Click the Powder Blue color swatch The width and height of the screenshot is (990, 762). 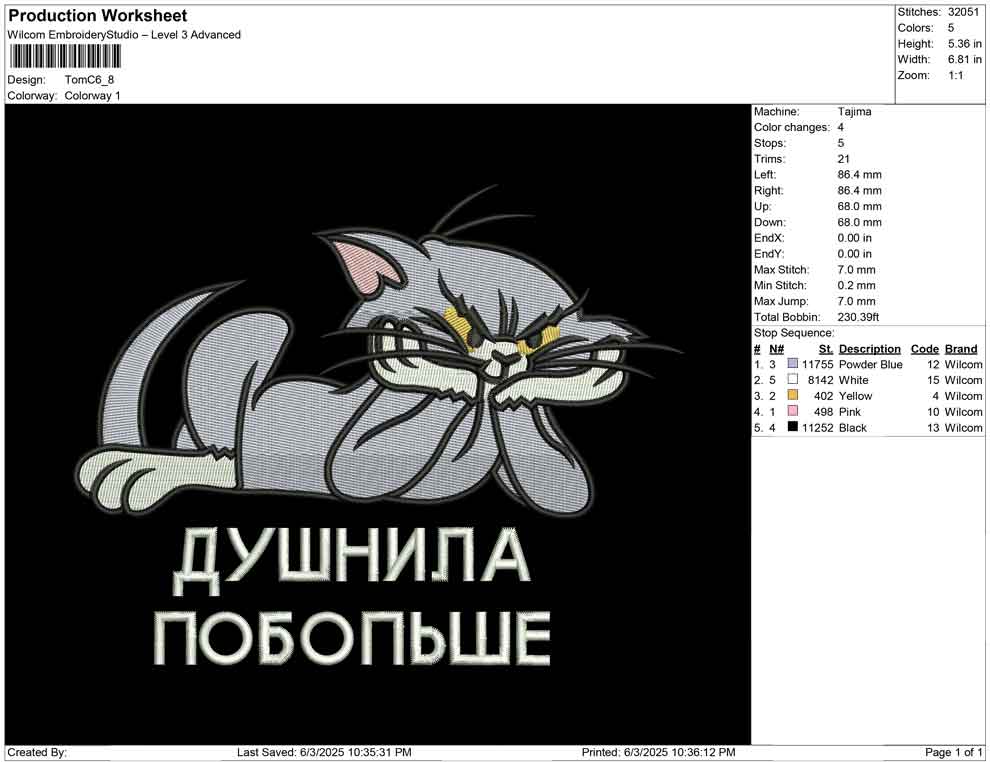pyautogui.click(x=792, y=364)
